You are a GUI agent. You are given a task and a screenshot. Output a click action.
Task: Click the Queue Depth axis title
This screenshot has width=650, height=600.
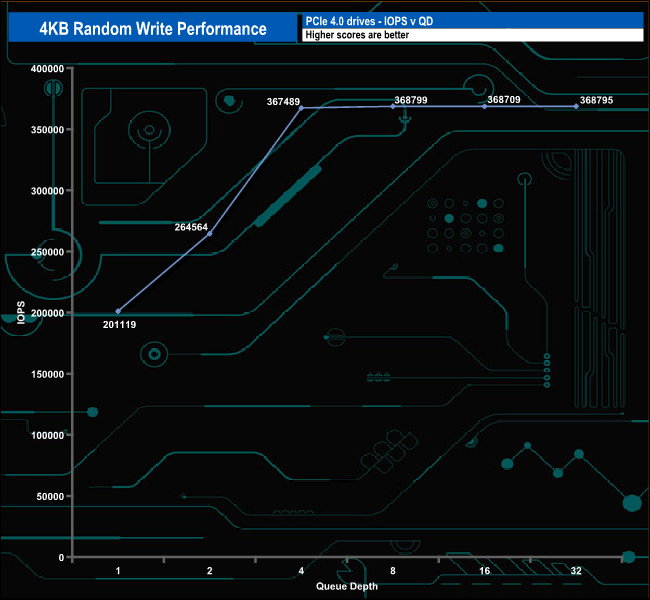(347, 586)
